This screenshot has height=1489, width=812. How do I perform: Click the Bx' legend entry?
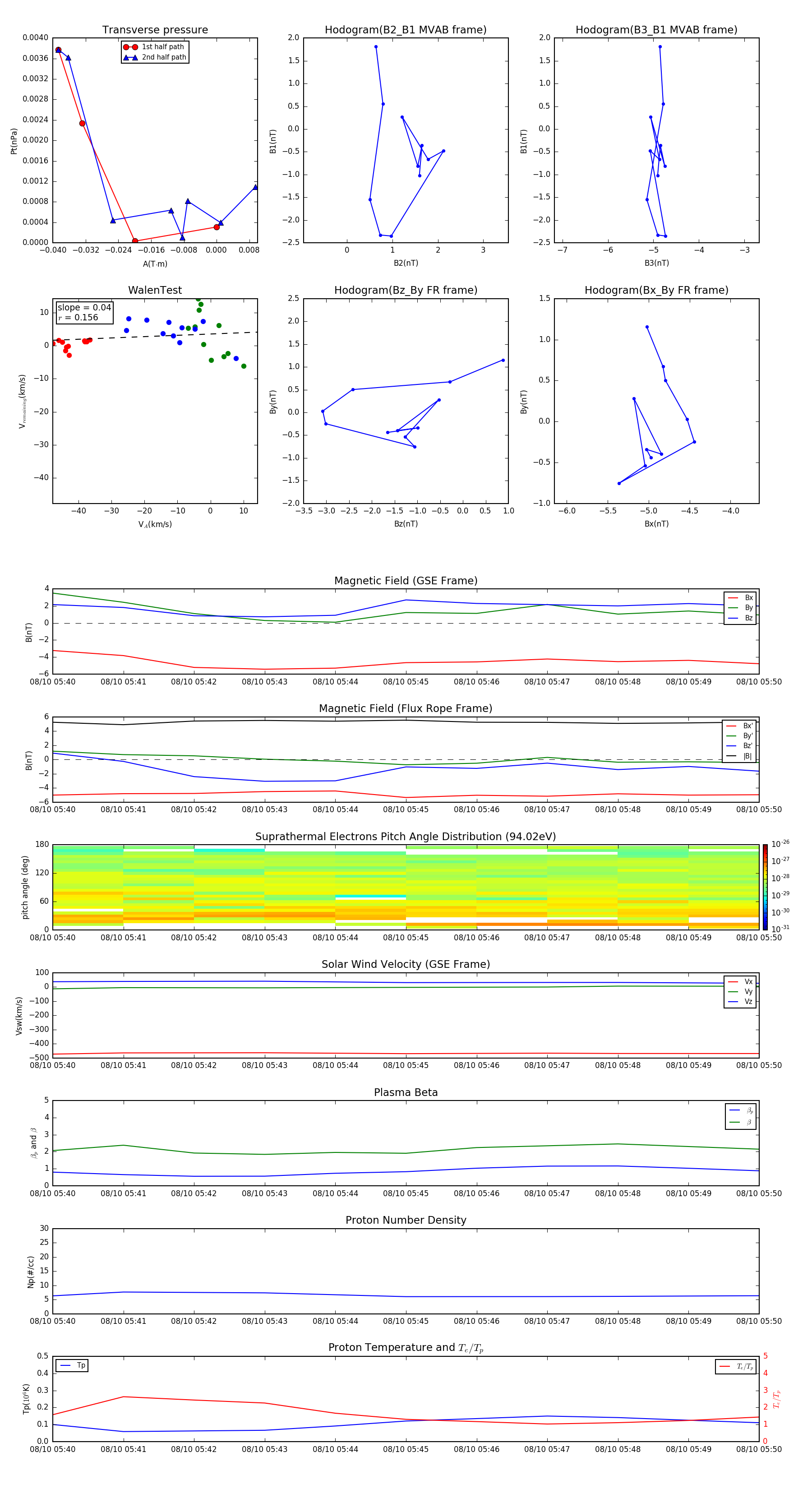coord(740,726)
